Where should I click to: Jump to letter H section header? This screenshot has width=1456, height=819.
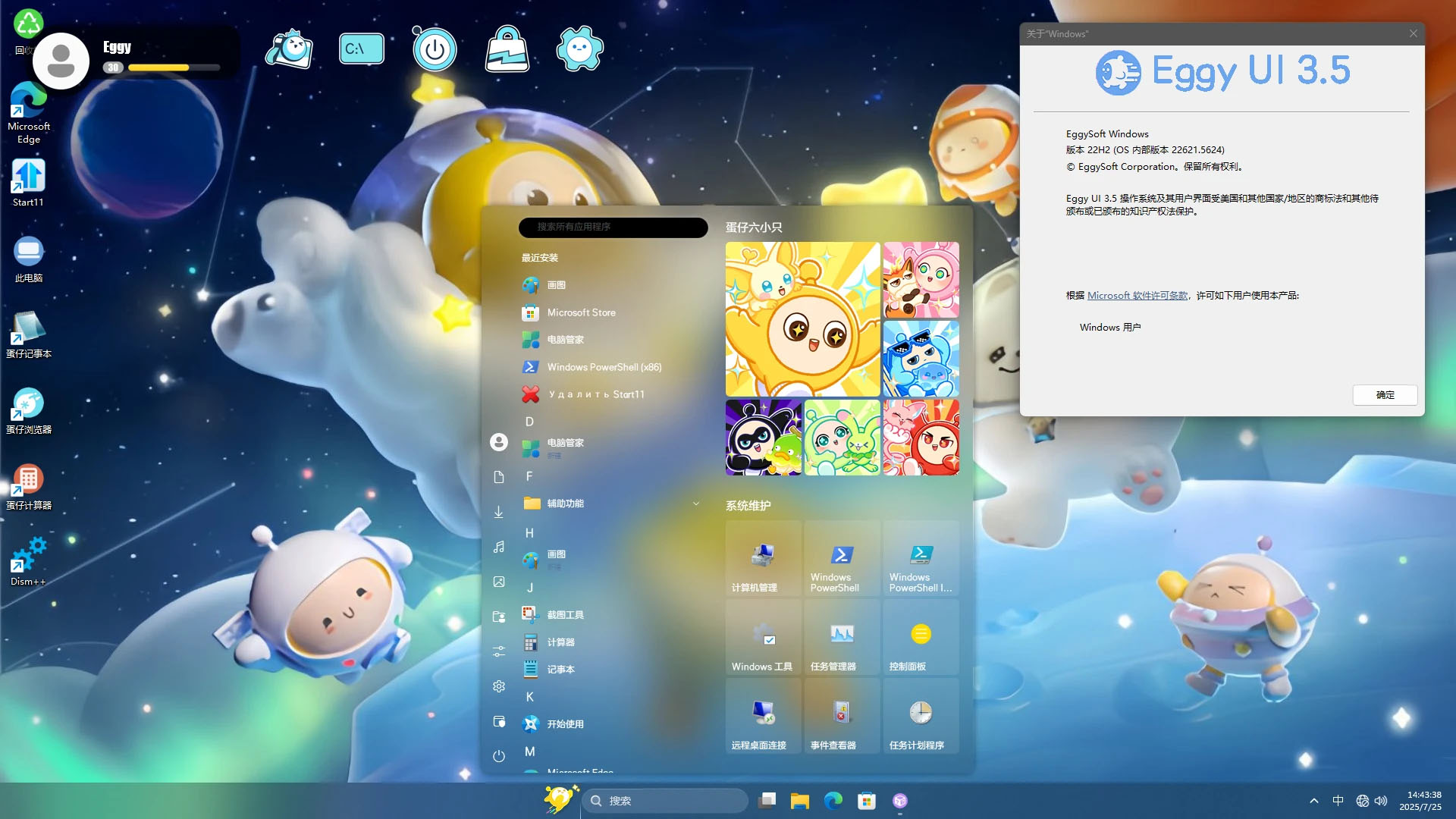coord(529,533)
